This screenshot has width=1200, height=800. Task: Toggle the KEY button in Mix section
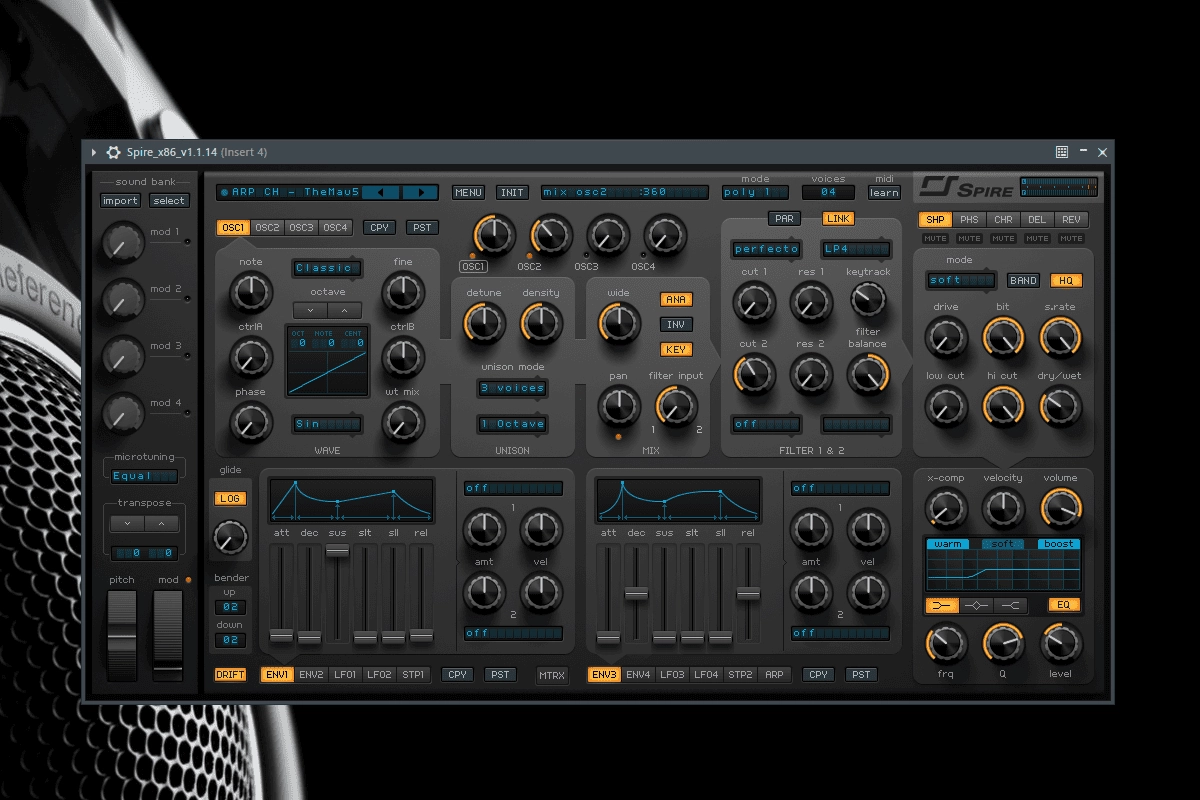[676, 349]
